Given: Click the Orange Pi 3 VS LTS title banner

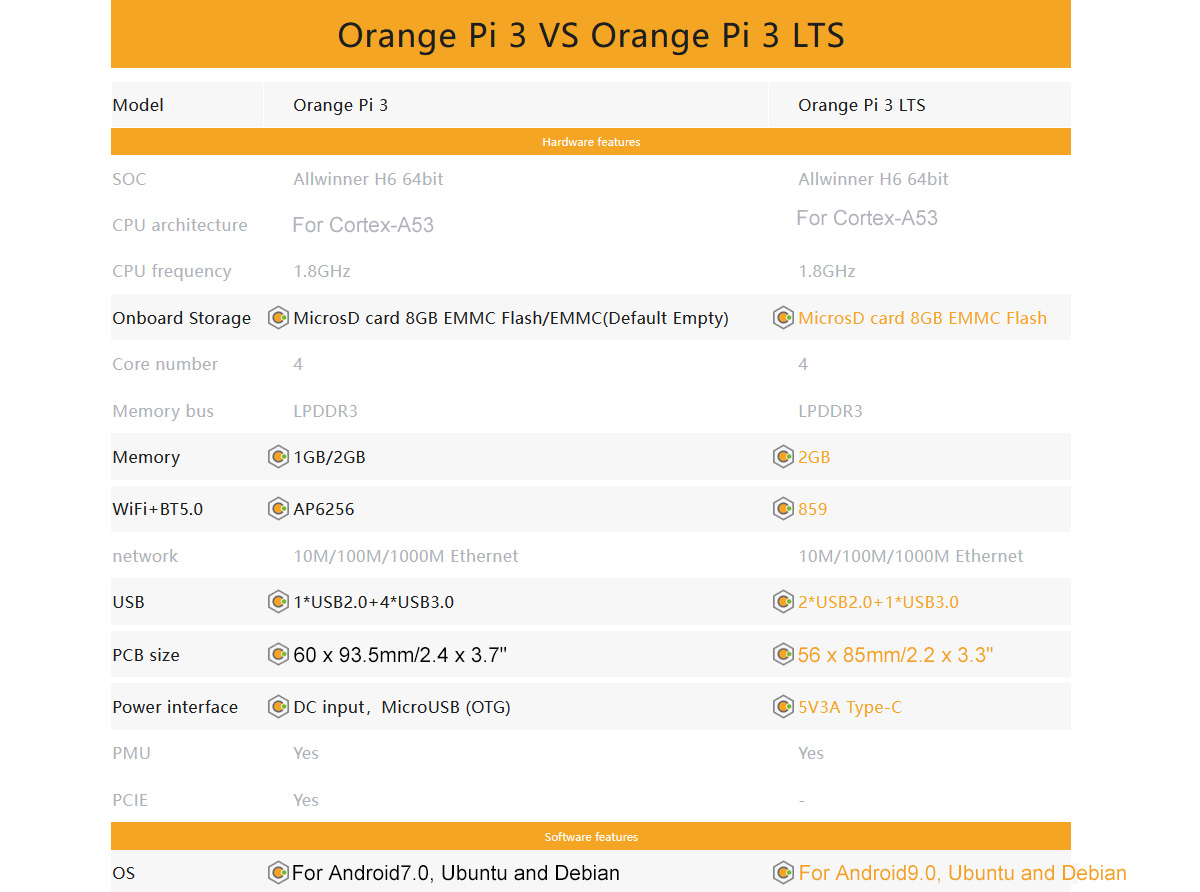Looking at the screenshot, I should coord(591,35).
